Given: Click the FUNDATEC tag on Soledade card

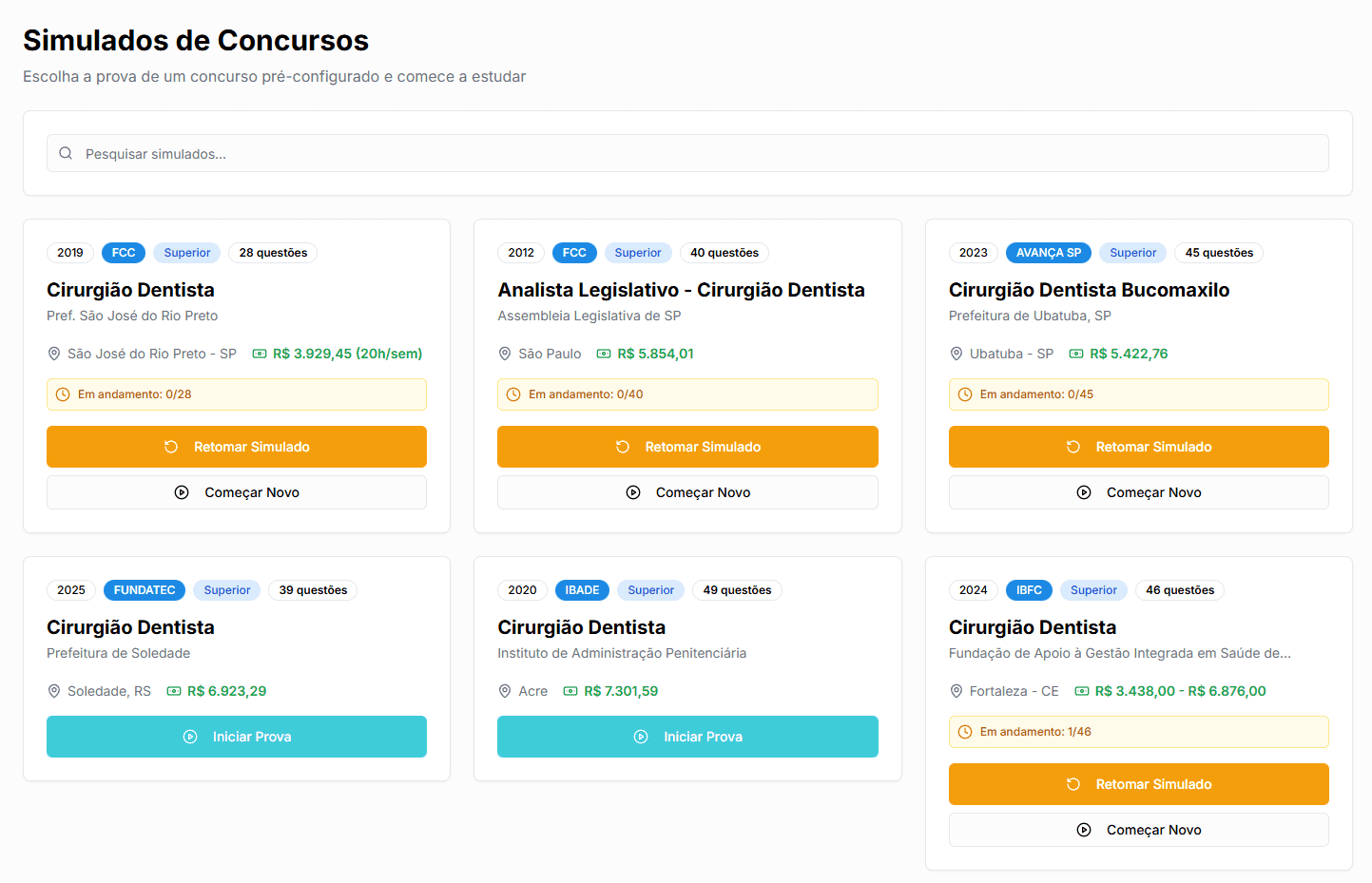Looking at the screenshot, I should pos(145,590).
